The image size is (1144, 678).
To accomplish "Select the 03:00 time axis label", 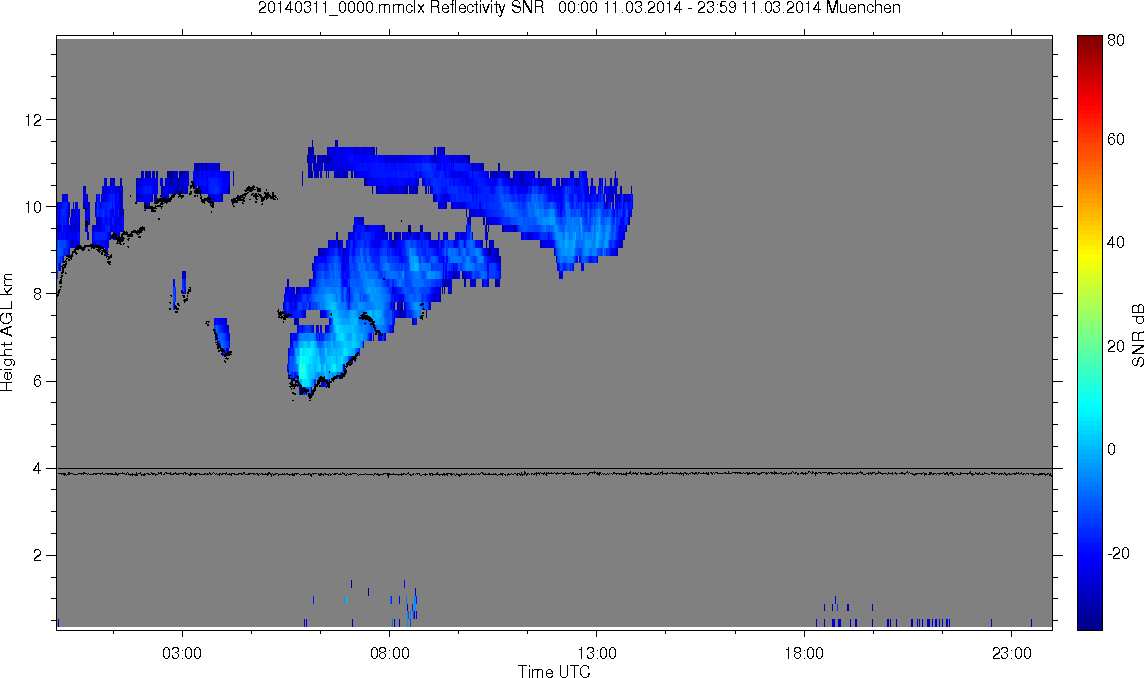I will [182, 653].
